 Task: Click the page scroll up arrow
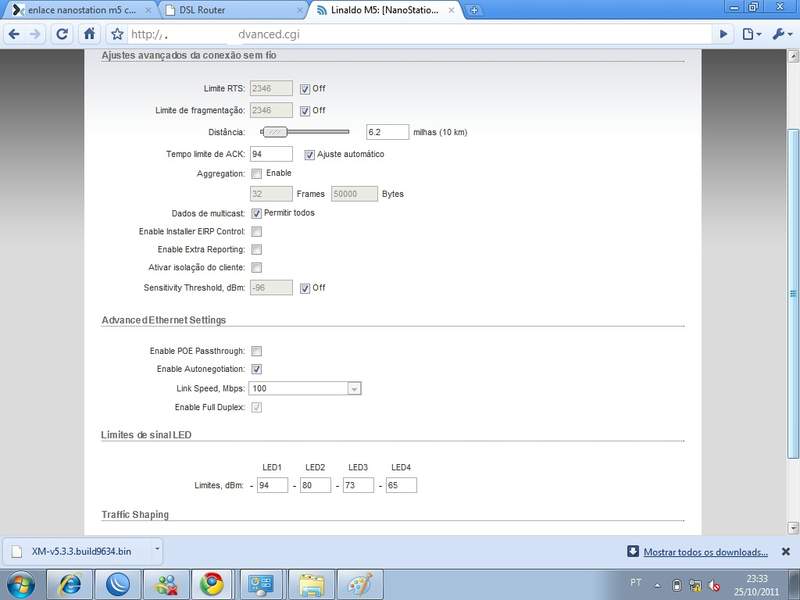point(793,56)
